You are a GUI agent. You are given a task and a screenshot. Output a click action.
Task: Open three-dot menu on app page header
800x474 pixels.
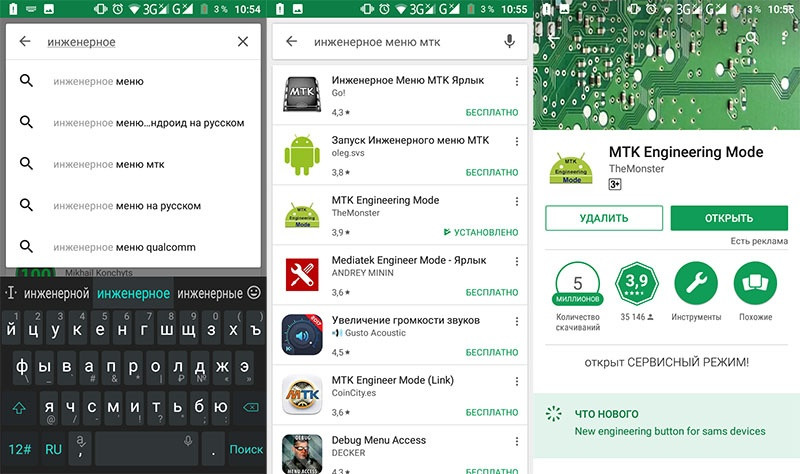click(784, 37)
